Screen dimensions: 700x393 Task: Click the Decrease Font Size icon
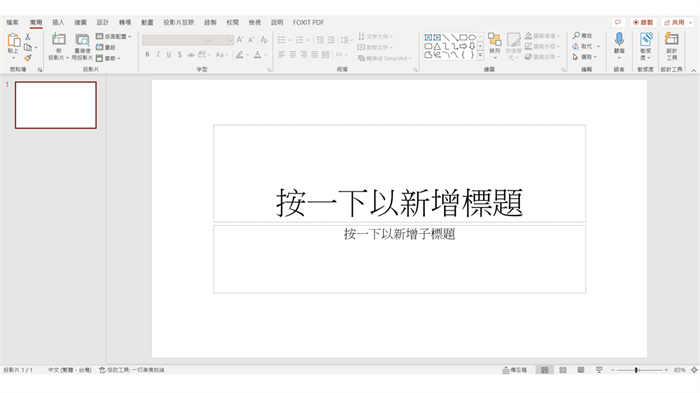251,40
